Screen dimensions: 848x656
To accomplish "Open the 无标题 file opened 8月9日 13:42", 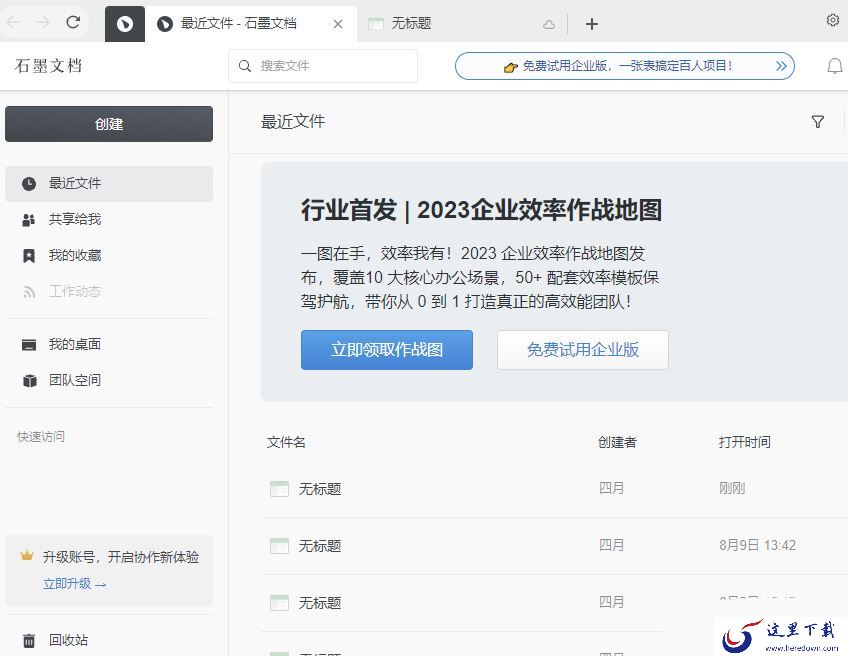I will (320, 546).
